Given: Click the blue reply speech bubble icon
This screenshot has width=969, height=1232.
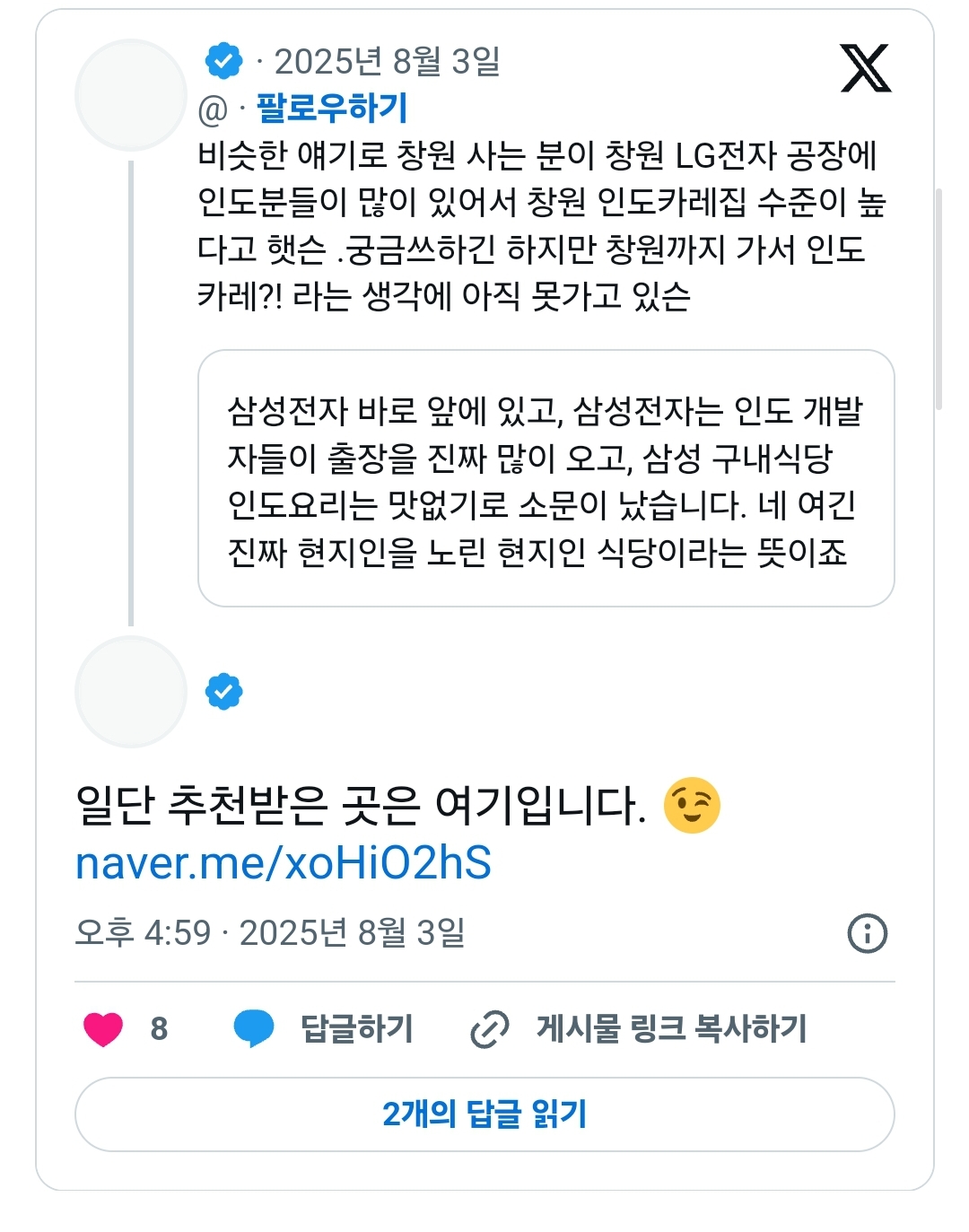Looking at the screenshot, I should tap(254, 1028).
